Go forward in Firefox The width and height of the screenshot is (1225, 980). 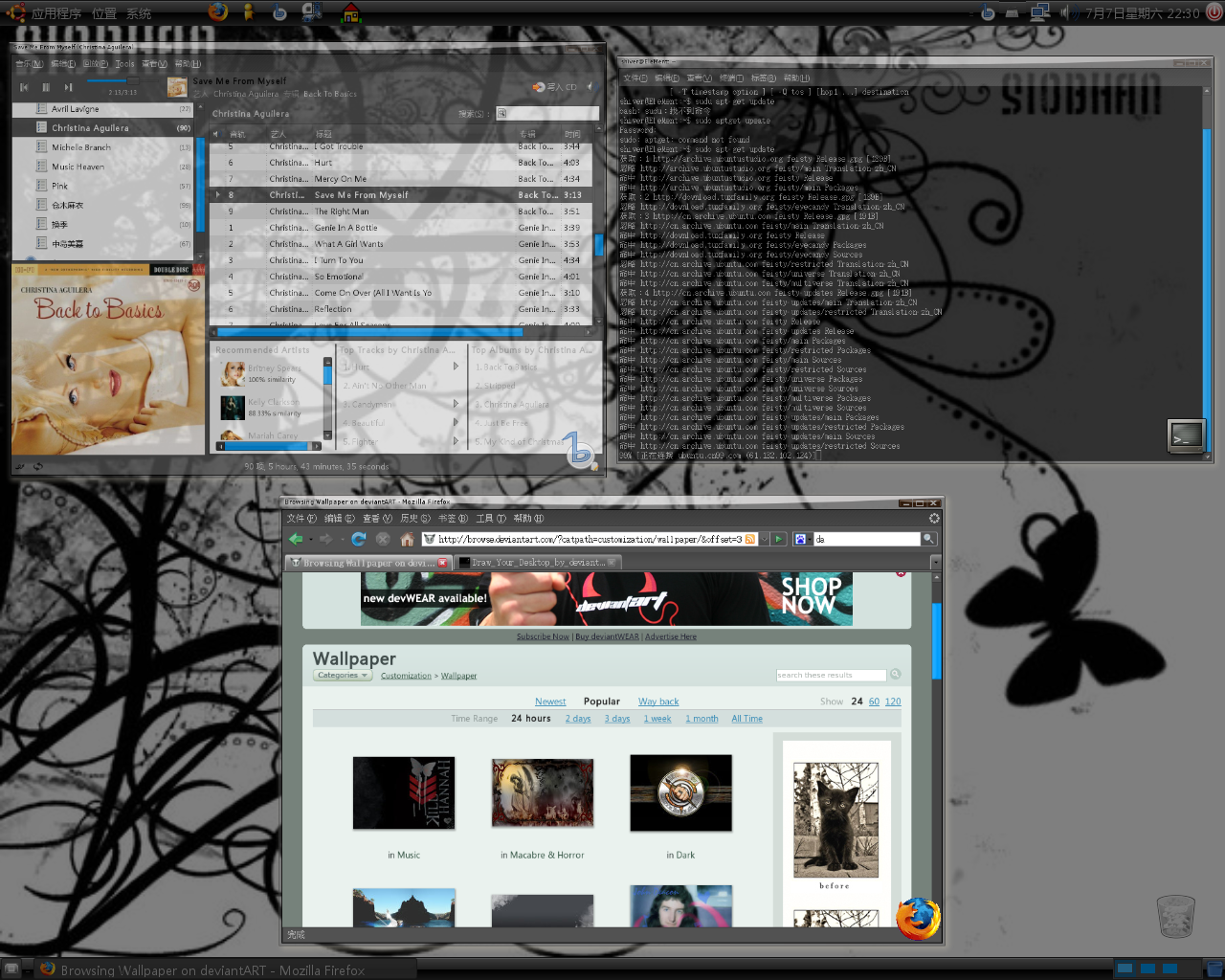pyautogui.click(x=325, y=539)
